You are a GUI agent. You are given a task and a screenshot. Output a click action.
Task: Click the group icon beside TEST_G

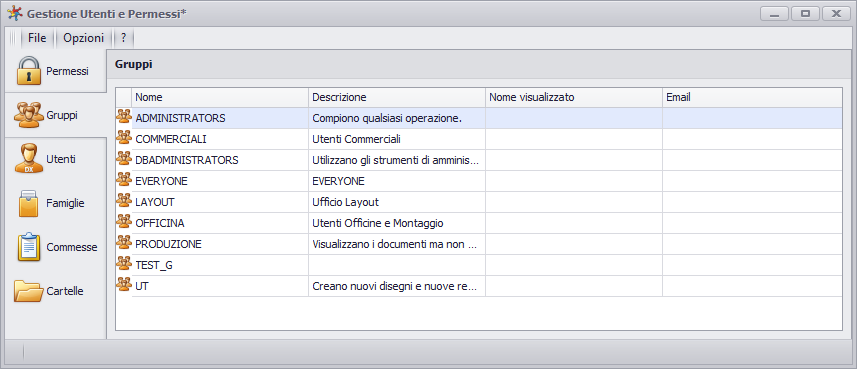124,264
